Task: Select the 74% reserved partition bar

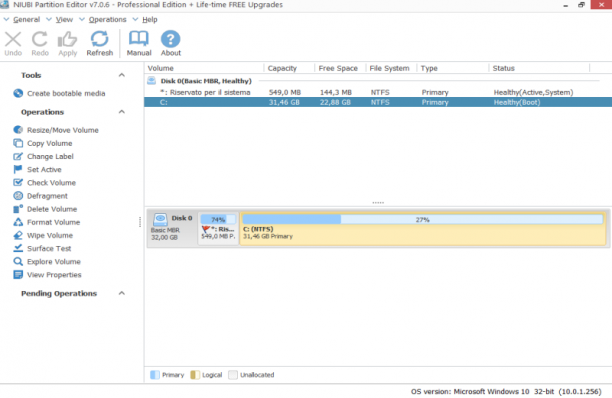Action: 218,220
